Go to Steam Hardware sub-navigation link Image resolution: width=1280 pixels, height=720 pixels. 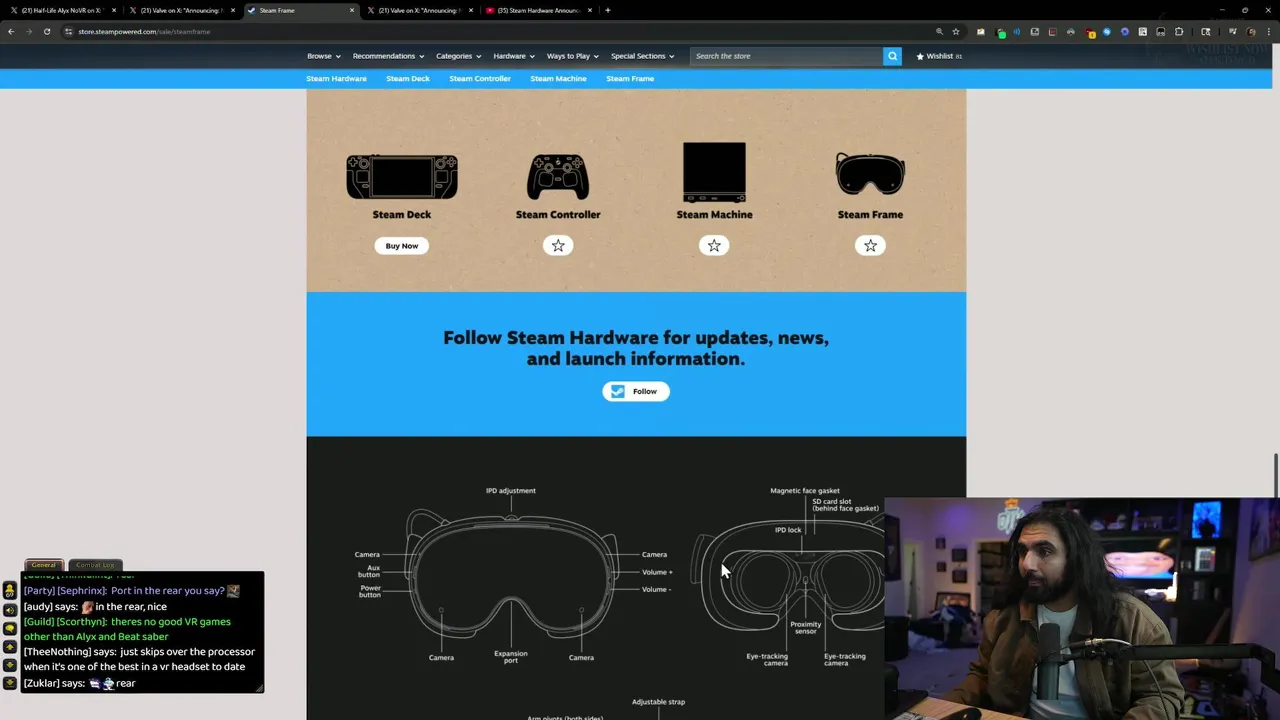click(336, 78)
